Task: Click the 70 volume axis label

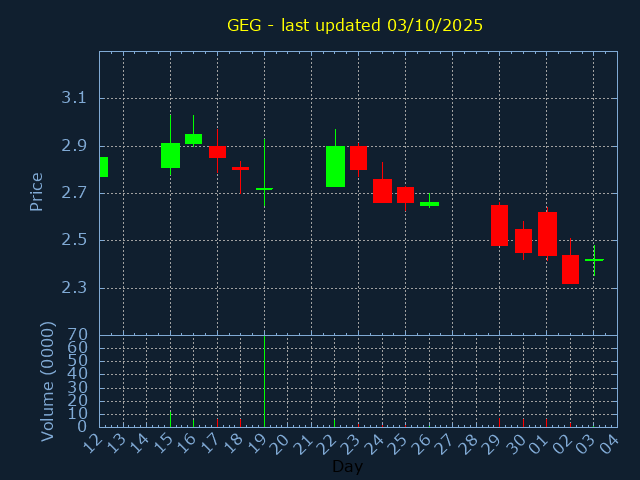Action: [77, 335]
